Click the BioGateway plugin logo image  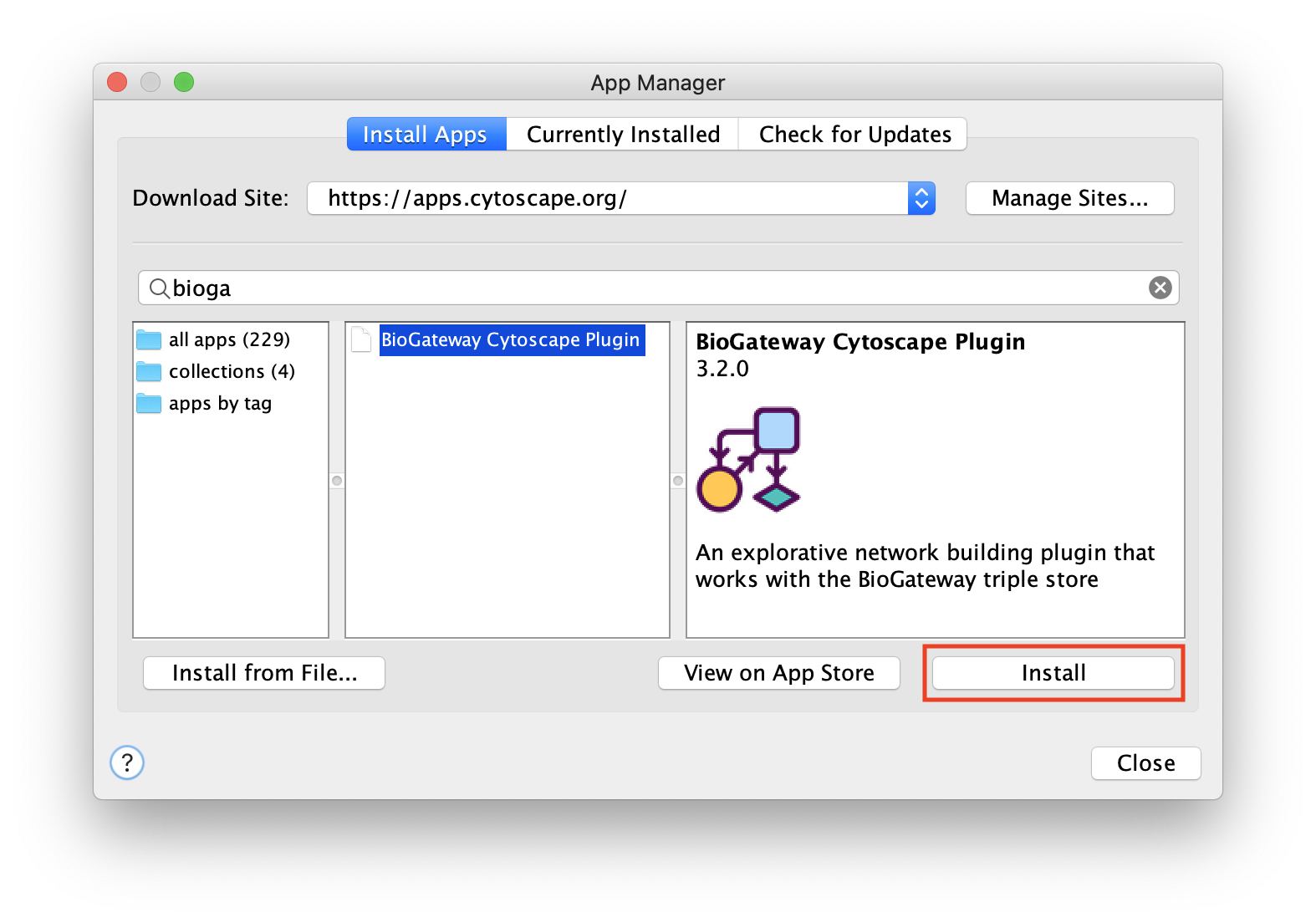(x=749, y=459)
